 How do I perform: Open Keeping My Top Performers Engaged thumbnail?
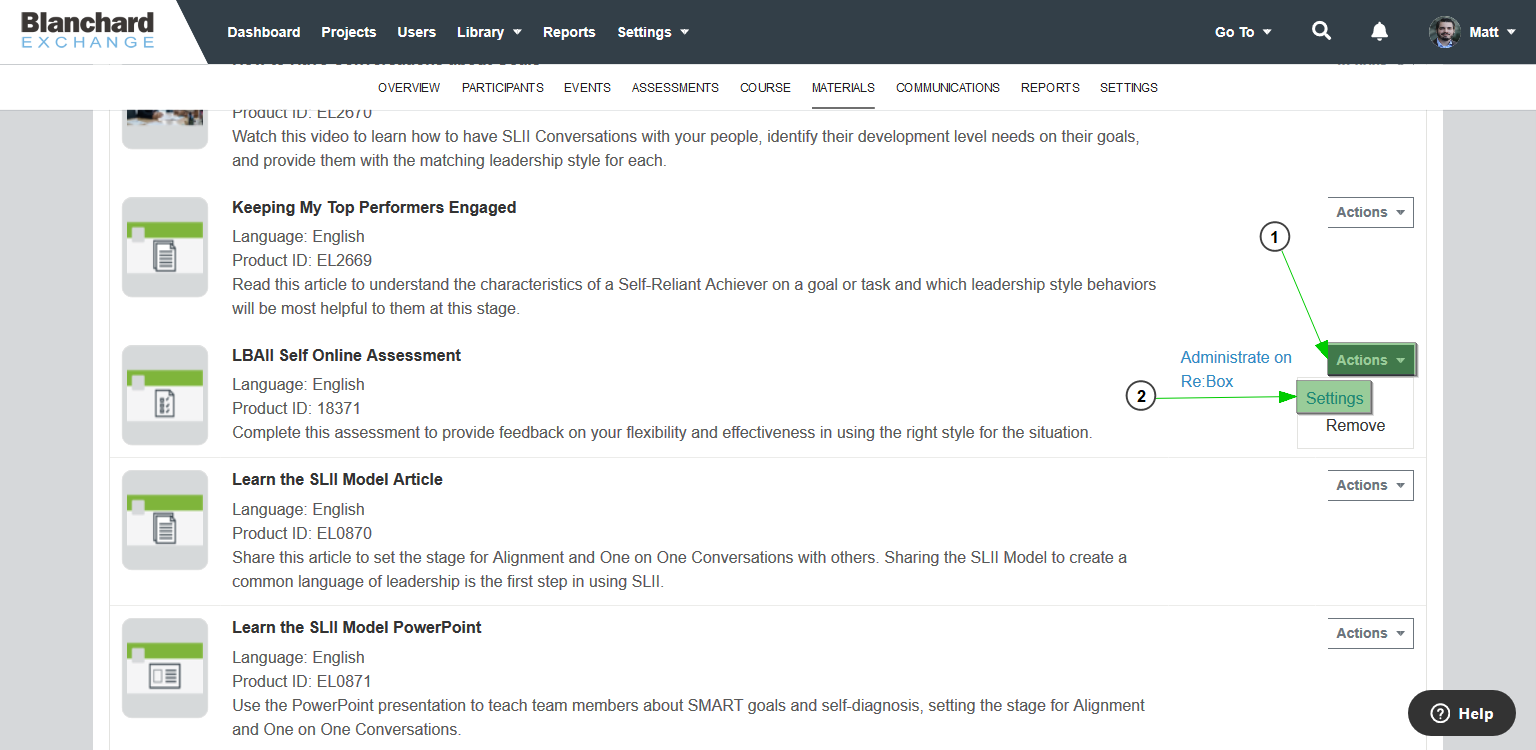coord(165,247)
